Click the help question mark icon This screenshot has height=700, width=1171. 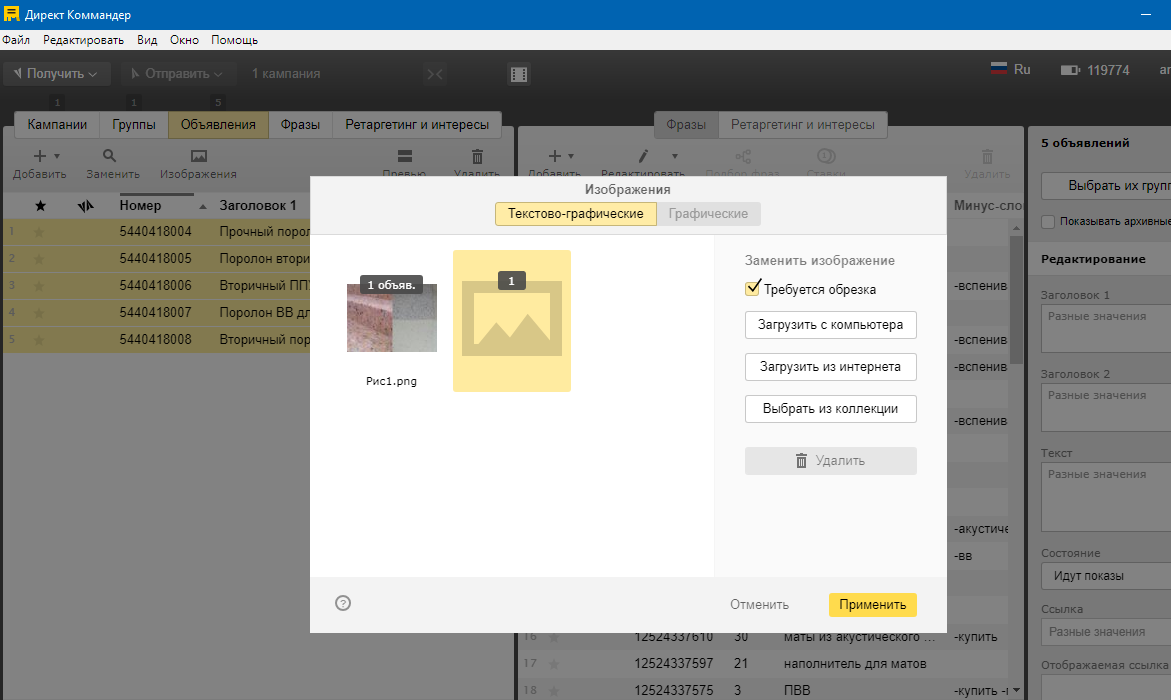click(x=343, y=603)
